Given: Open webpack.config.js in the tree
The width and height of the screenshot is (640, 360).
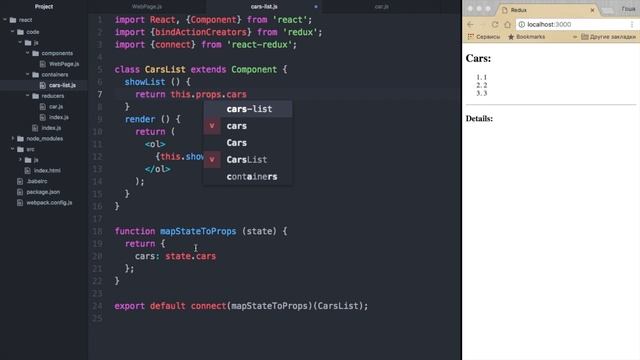Looking at the screenshot, I should pos(49,202).
